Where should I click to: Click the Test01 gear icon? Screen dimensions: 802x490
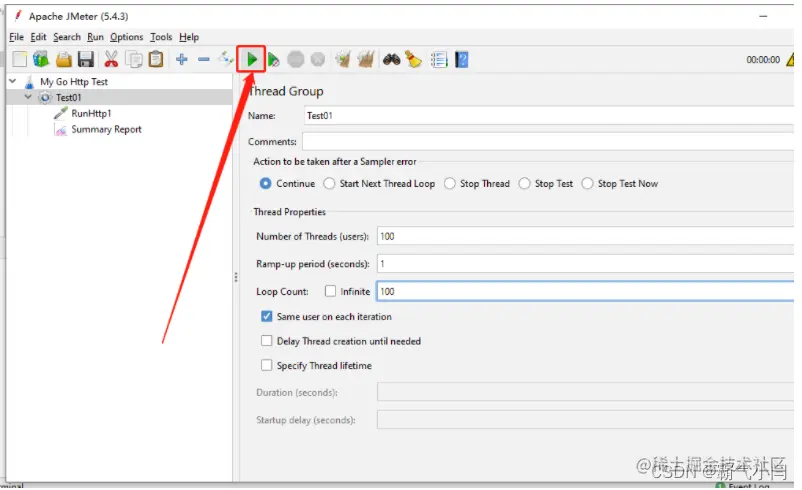(46, 98)
